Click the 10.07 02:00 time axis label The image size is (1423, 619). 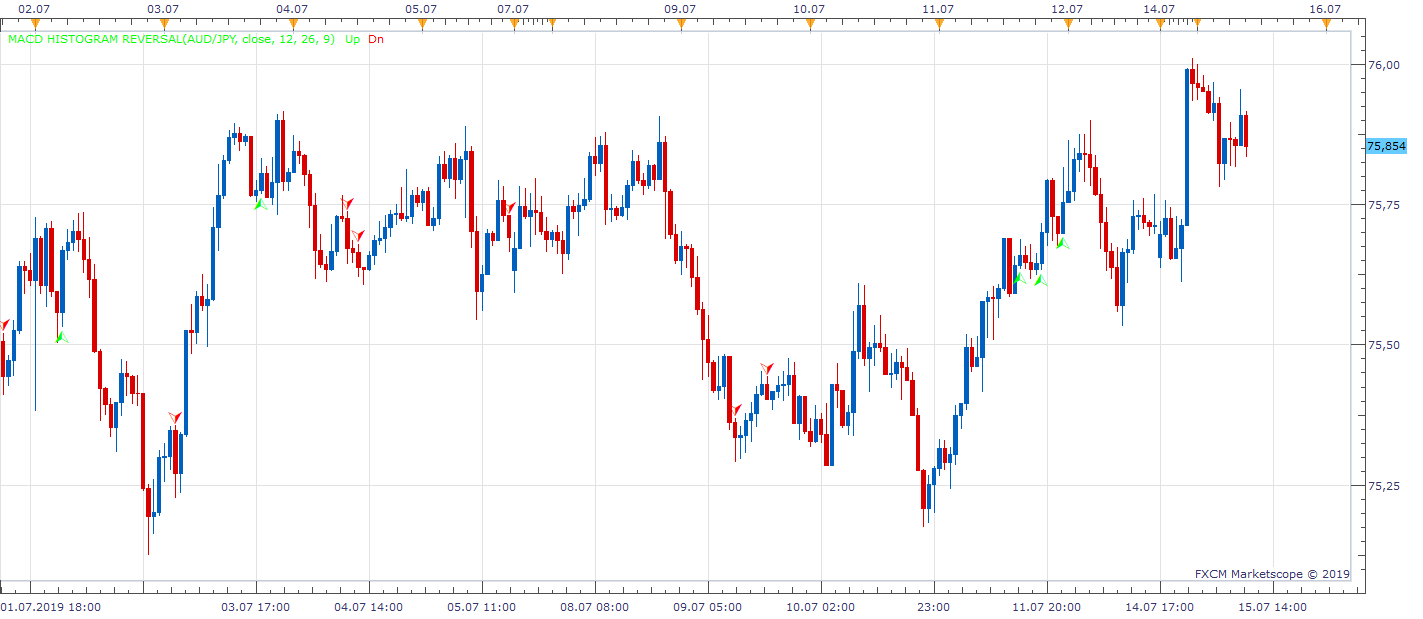pos(821,606)
